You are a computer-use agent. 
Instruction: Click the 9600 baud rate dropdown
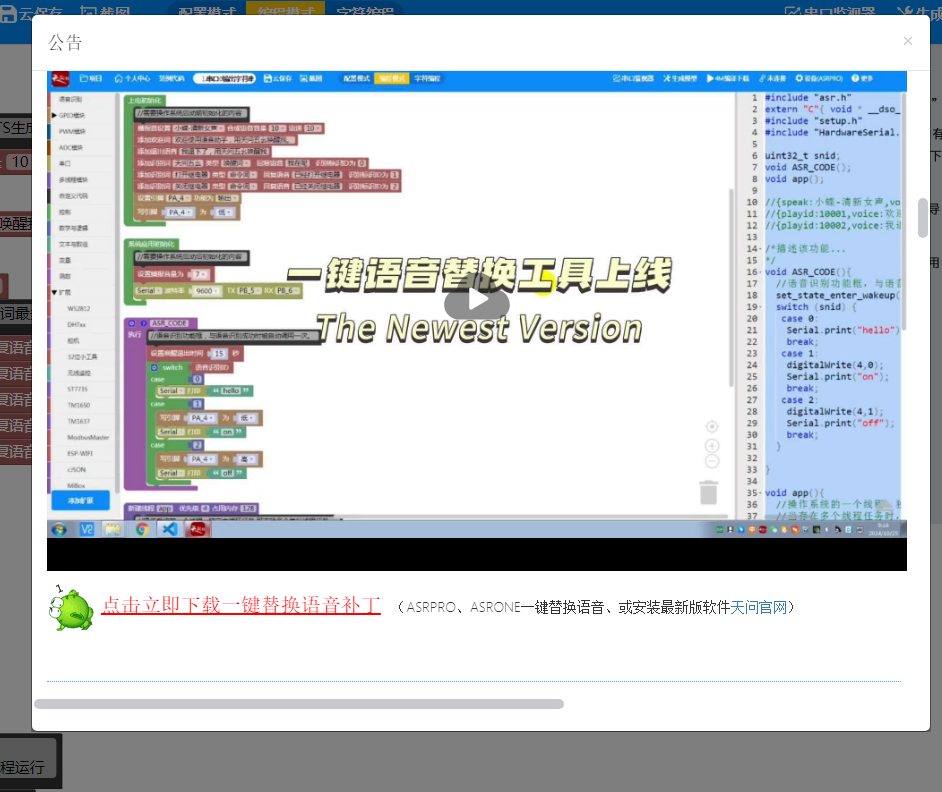pos(207,291)
